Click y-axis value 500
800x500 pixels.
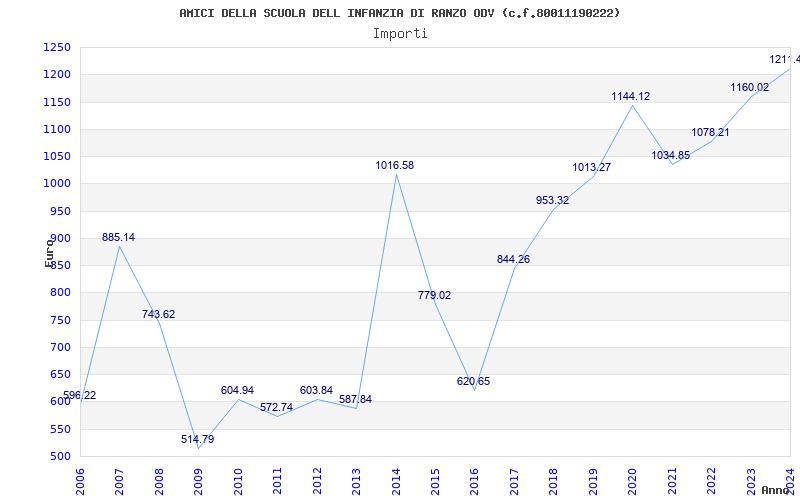[60, 456]
